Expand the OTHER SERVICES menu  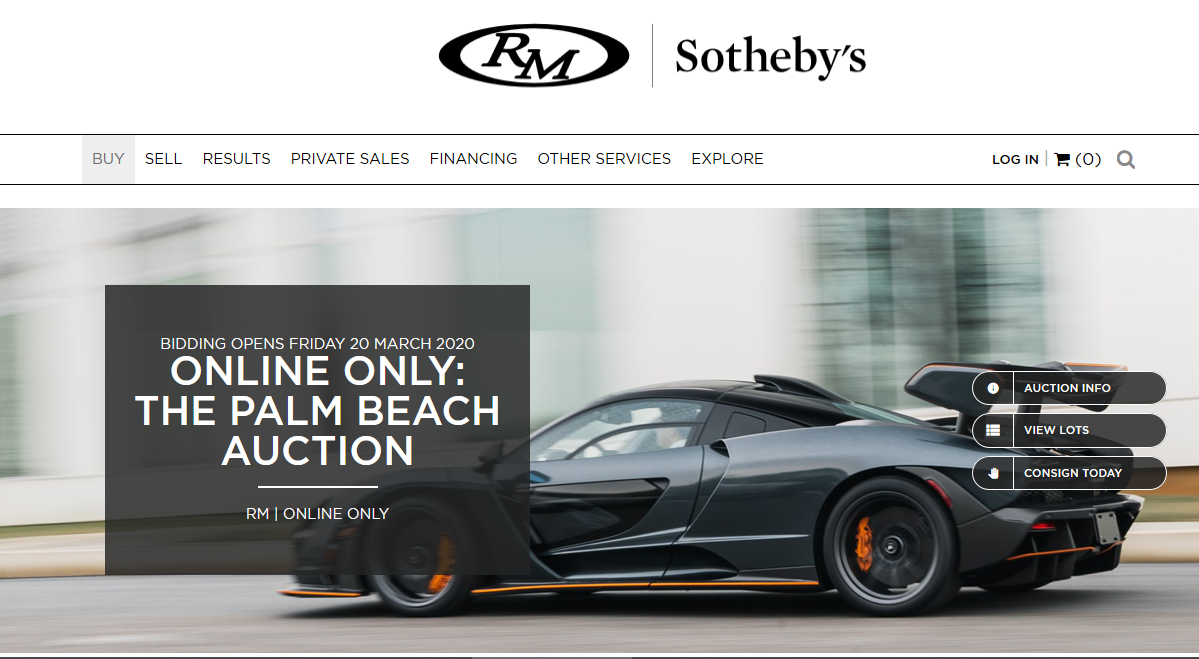click(x=604, y=159)
